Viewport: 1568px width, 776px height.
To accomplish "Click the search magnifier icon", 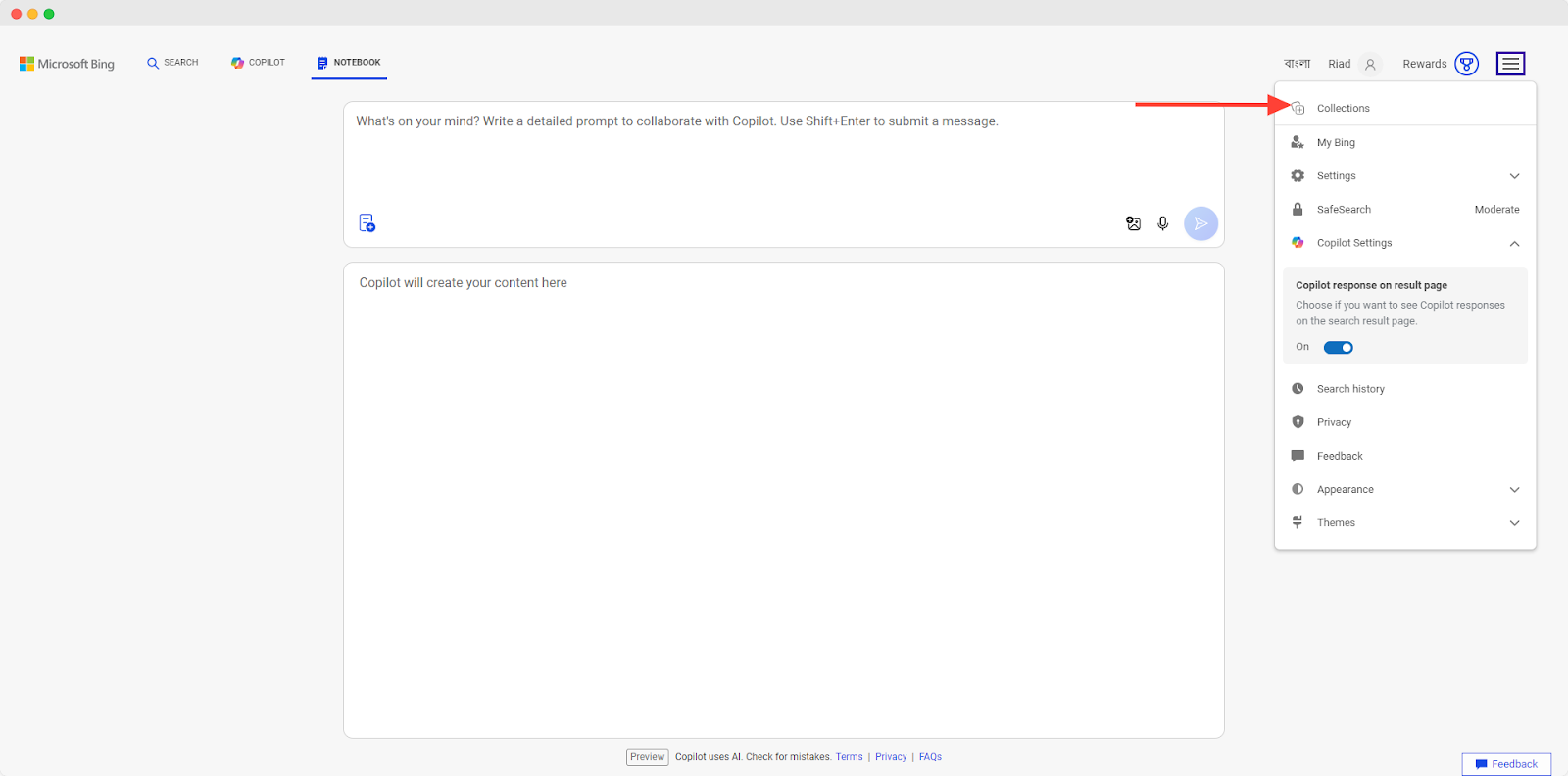I will click(x=153, y=63).
